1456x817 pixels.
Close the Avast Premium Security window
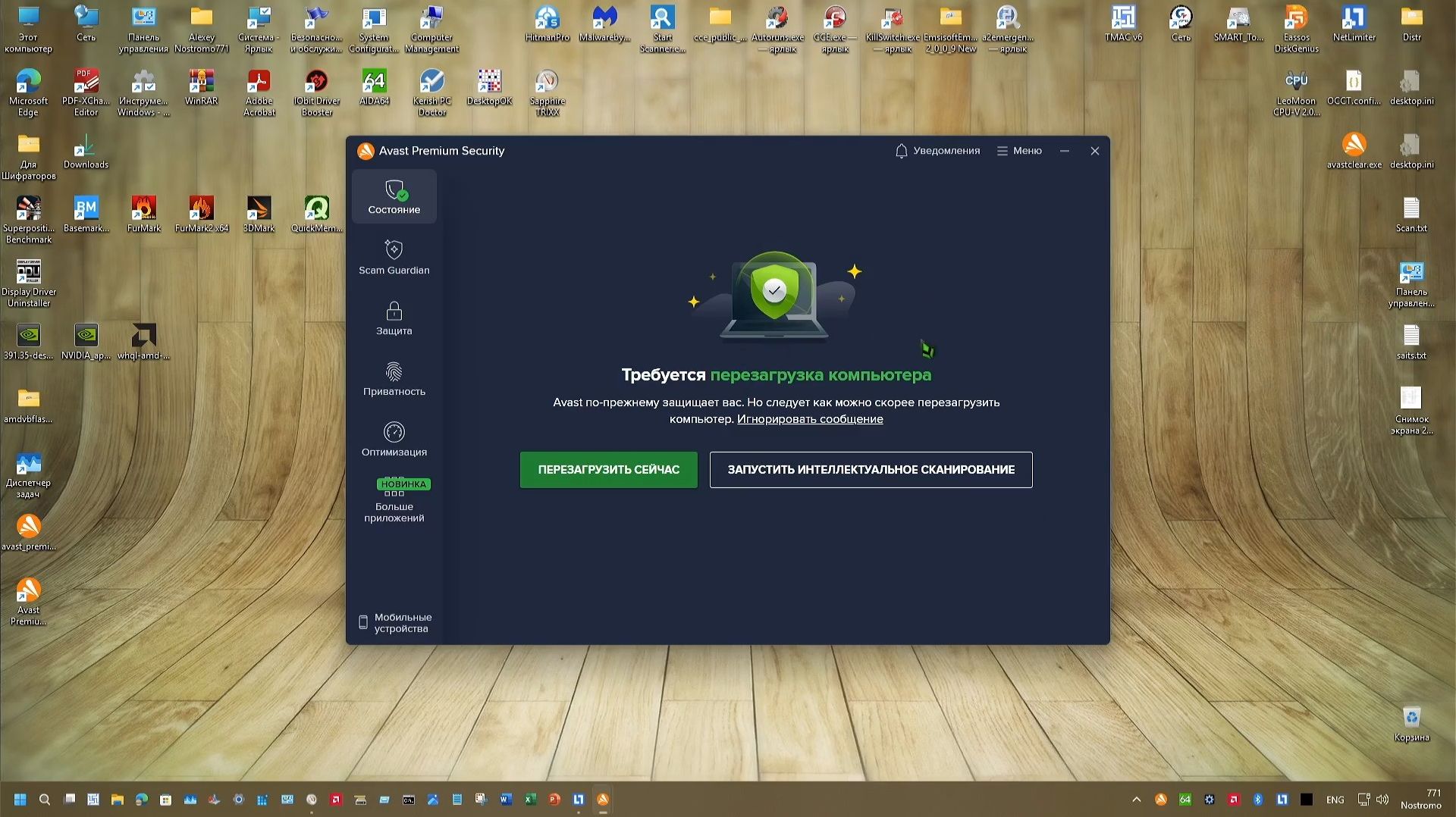pos(1094,151)
